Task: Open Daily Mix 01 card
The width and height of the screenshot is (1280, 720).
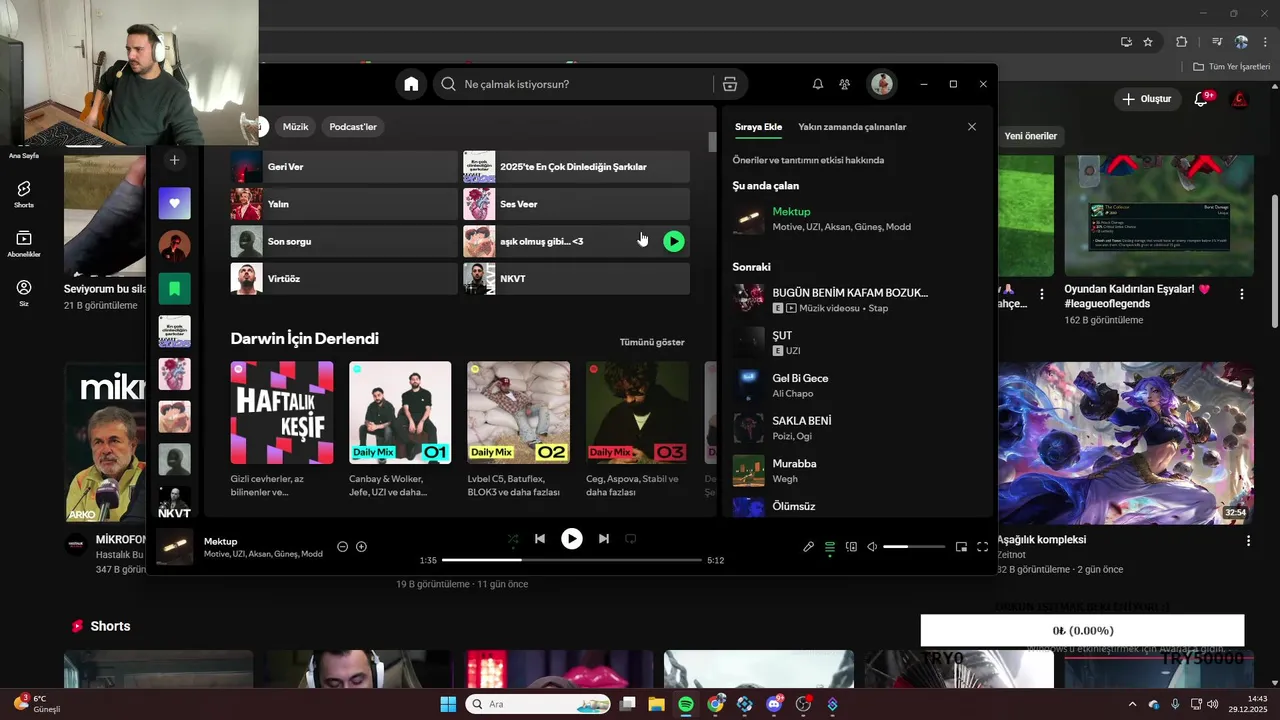Action: point(400,430)
